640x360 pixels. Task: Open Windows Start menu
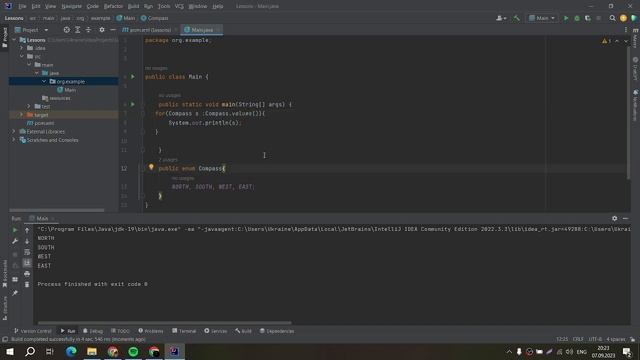9,351
